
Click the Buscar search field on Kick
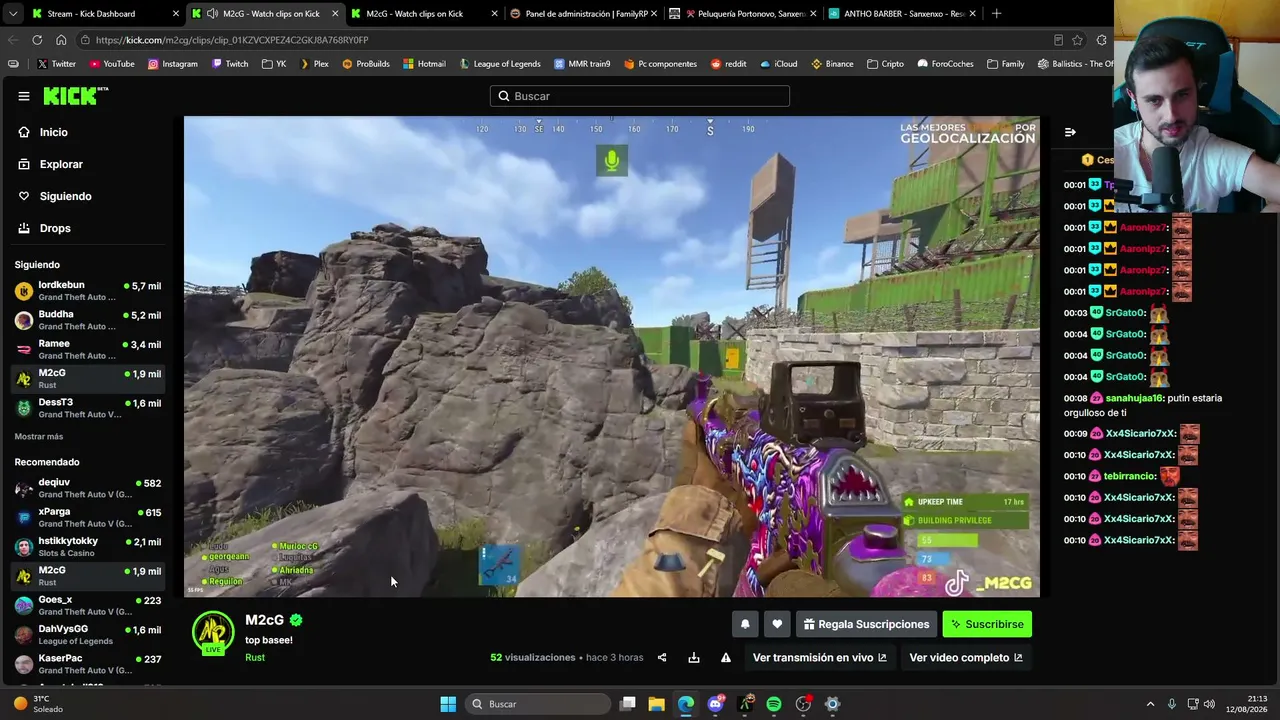640,96
